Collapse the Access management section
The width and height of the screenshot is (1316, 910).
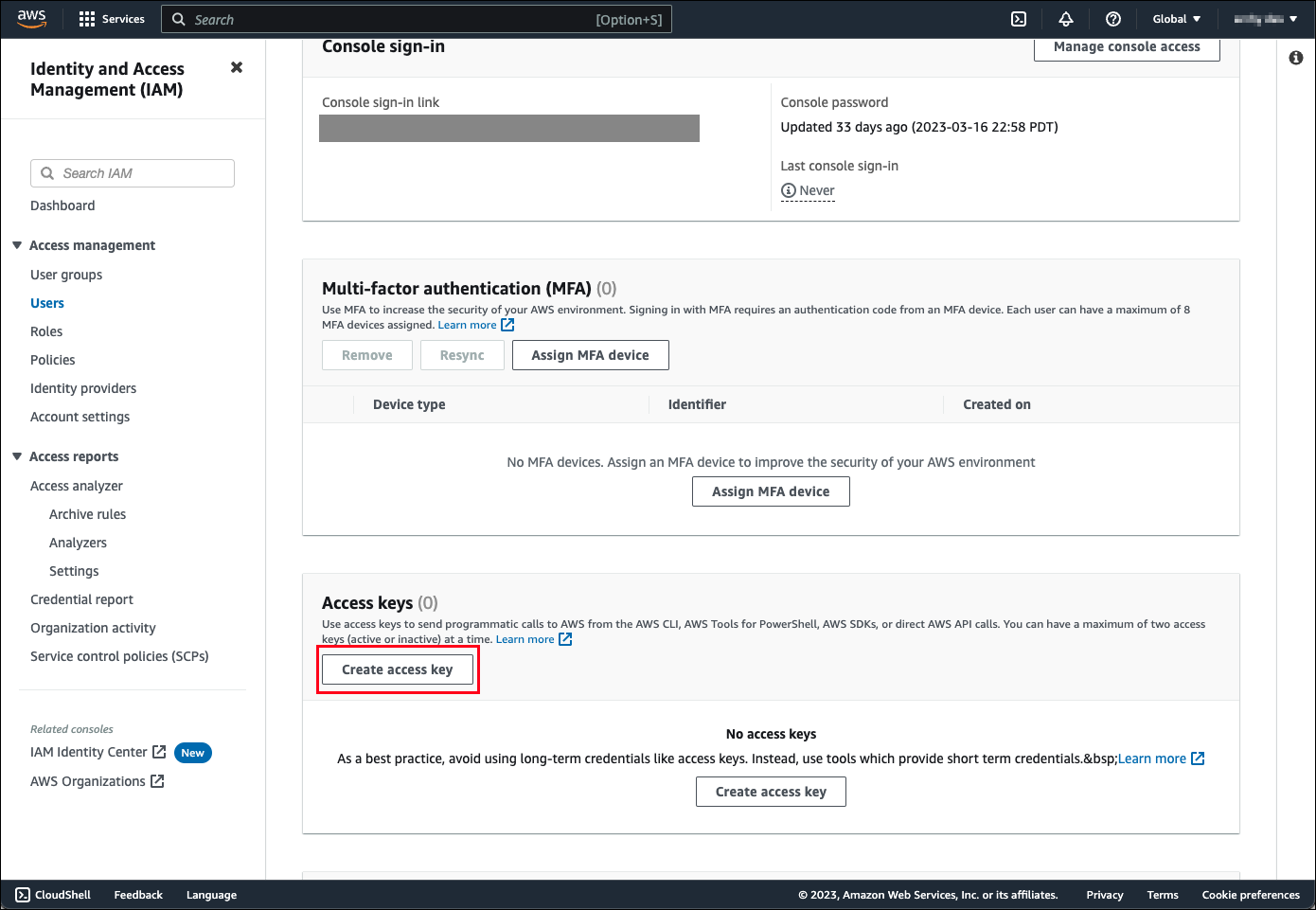tap(17, 245)
